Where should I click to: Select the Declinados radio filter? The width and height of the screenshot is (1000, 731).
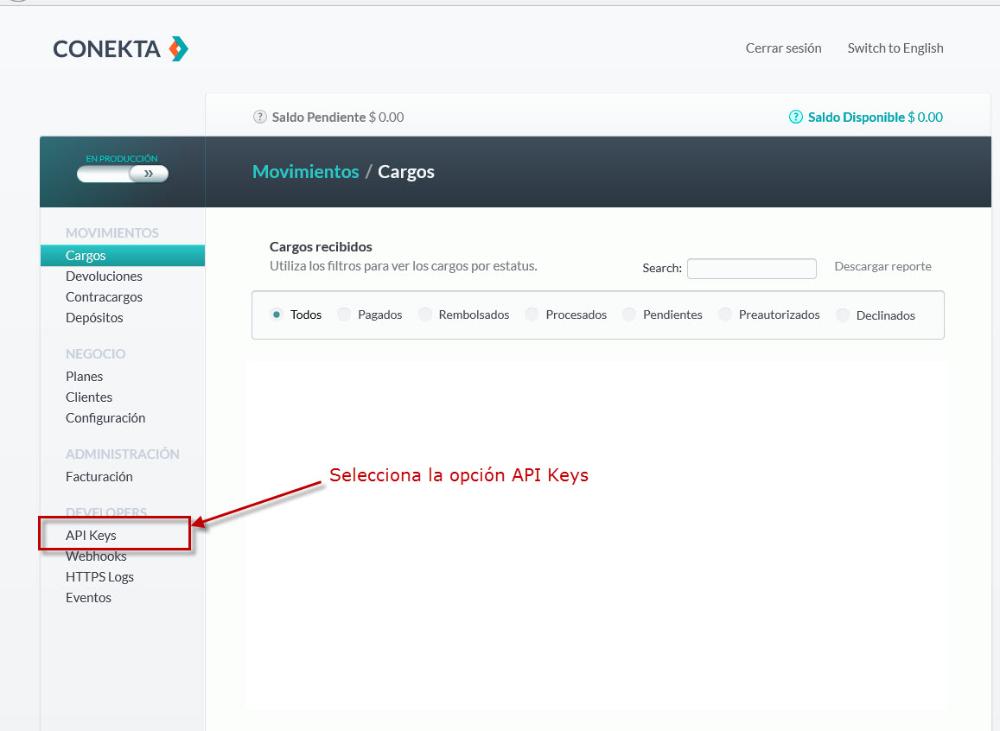842,315
